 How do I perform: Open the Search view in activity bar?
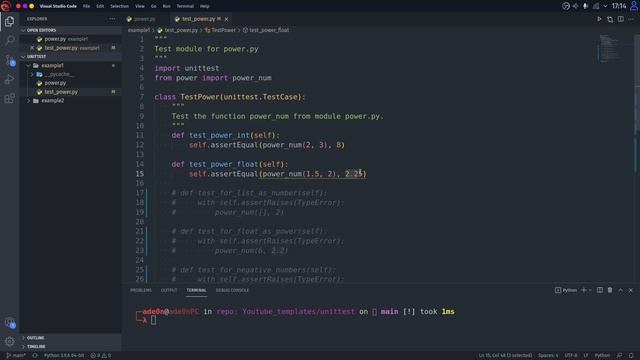(9, 40)
